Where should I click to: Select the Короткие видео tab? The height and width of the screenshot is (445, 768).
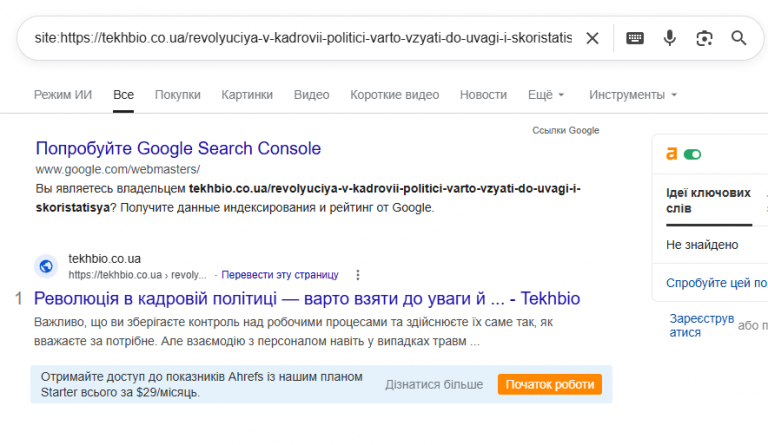394,95
